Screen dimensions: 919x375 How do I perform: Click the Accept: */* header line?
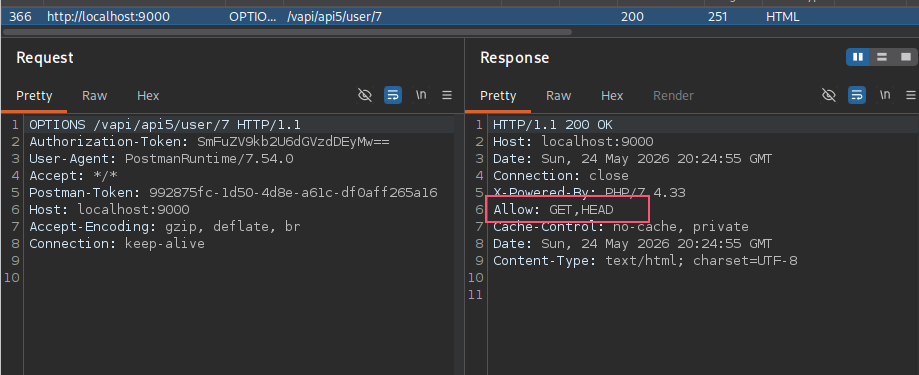click(x=73, y=175)
